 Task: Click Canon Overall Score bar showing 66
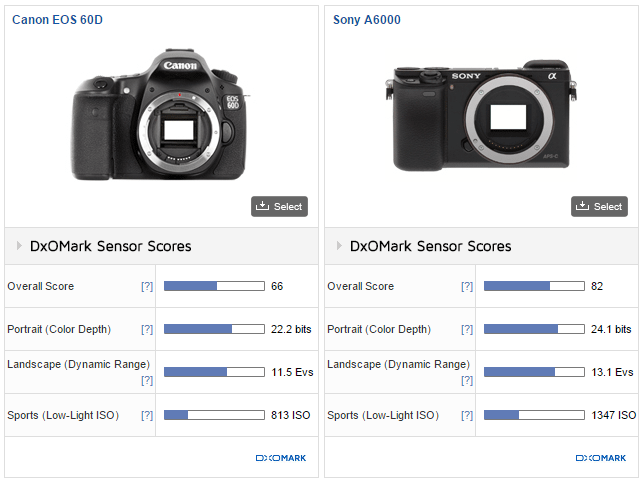pyautogui.click(x=214, y=286)
